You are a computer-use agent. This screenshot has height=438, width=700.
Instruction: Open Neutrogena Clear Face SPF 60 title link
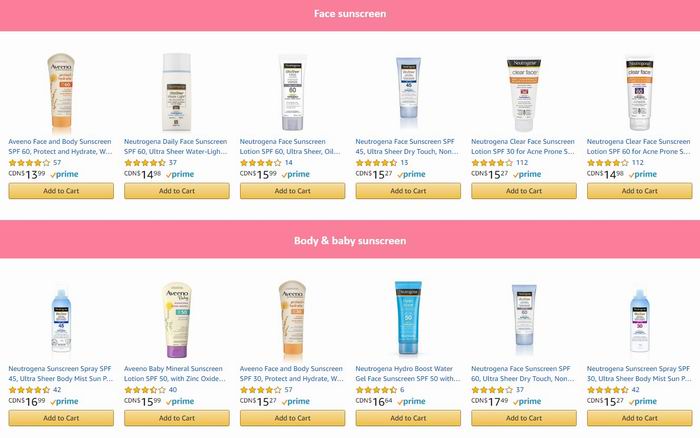point(639,146)
